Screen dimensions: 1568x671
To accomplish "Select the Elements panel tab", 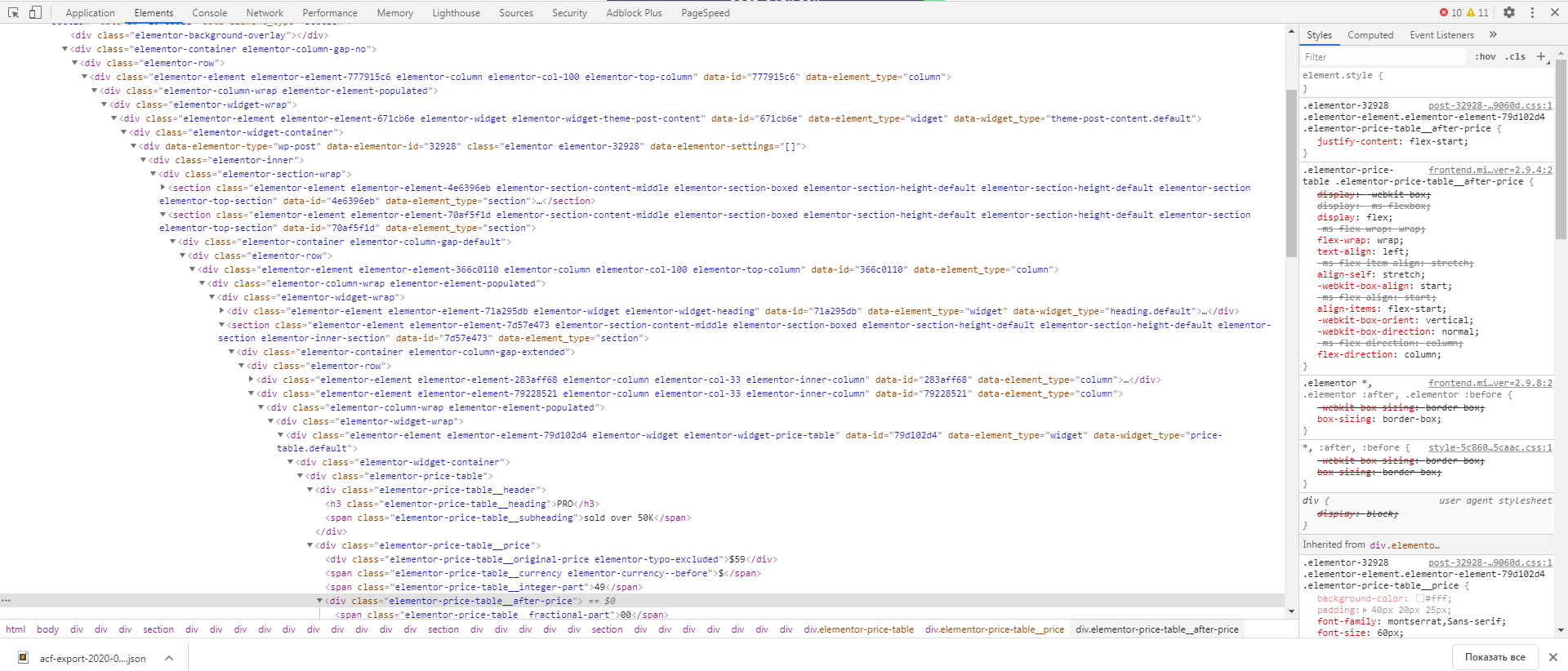I will tap(154, 13).
